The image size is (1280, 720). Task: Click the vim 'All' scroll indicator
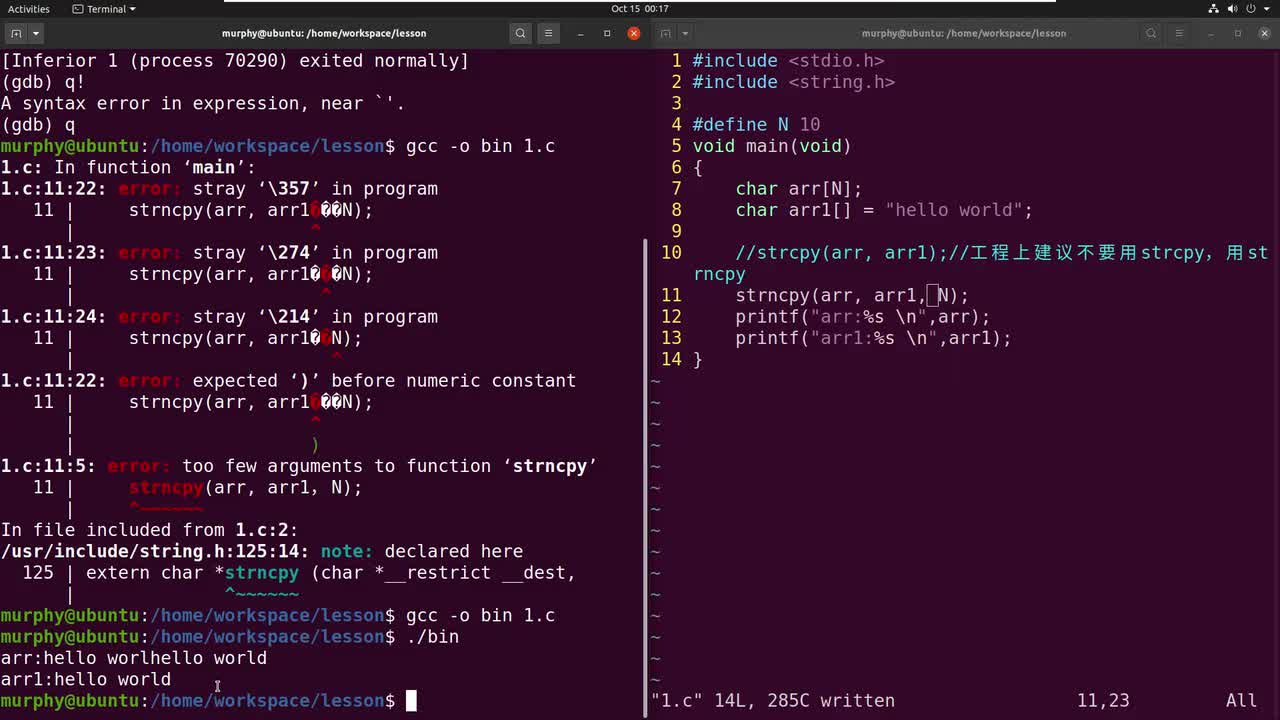(x=1242, y=701)
